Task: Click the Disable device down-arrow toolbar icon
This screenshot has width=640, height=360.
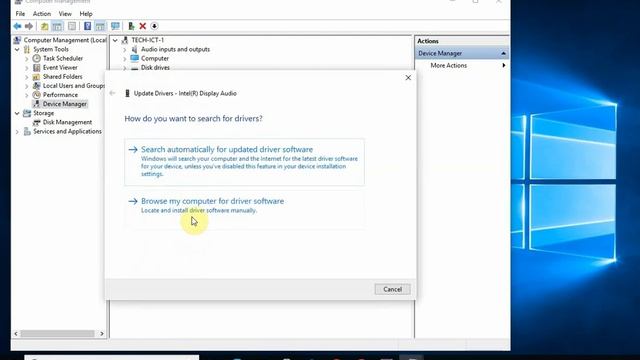Action: tap(154, 27)
